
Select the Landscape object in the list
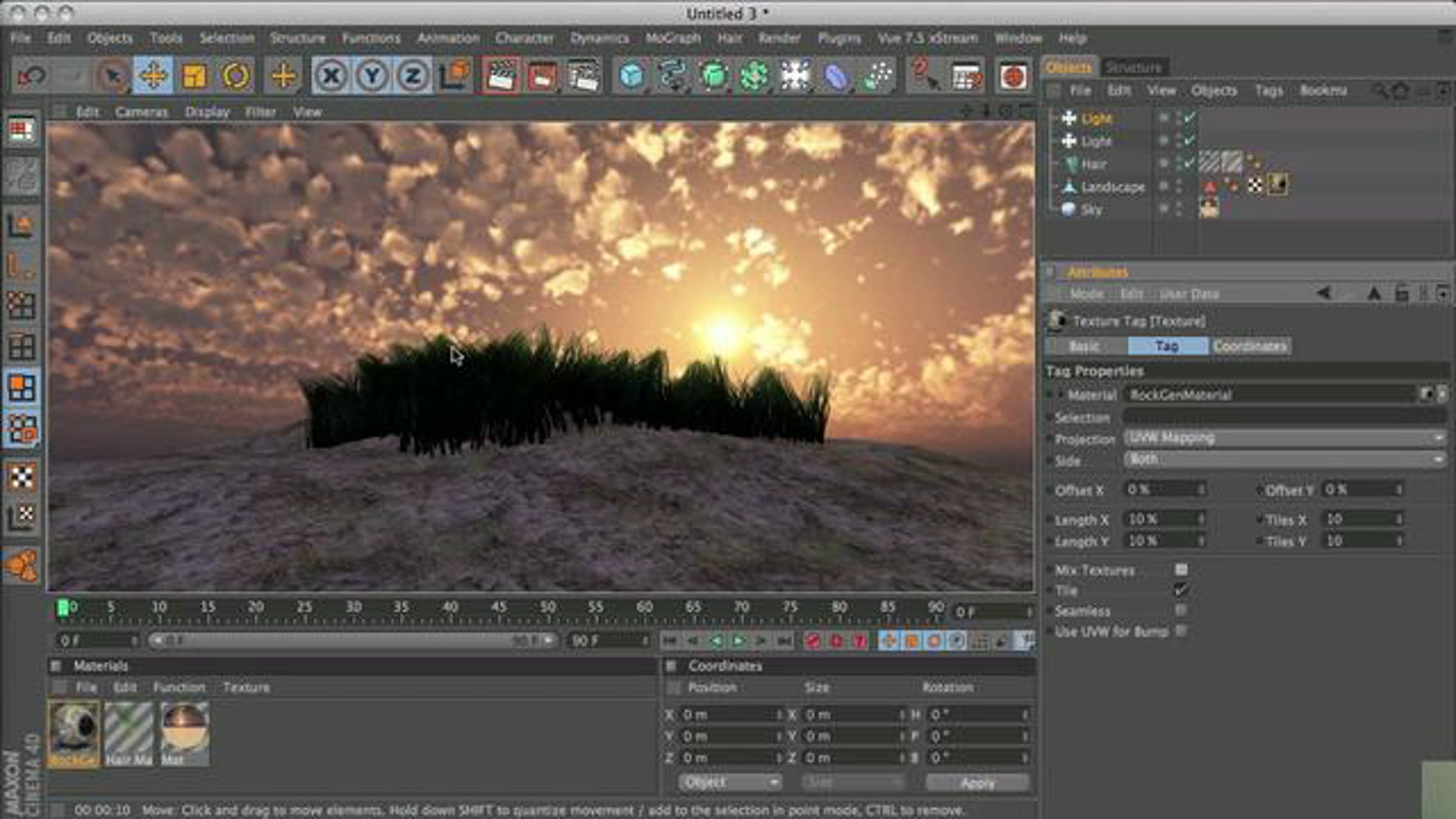point(1113,187)
